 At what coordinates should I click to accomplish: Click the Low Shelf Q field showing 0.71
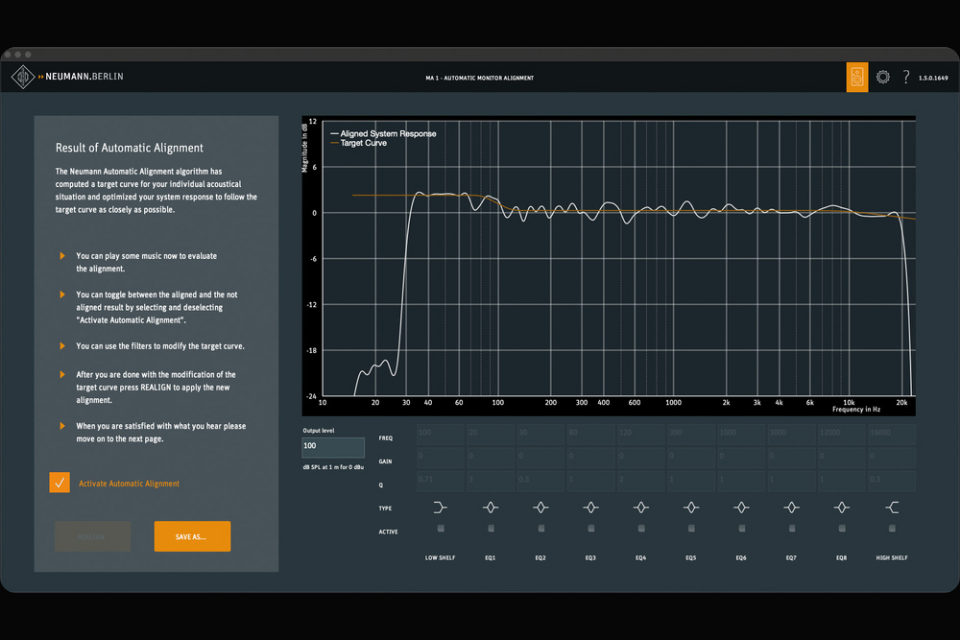pyautogui.click(x=440, y=480)
